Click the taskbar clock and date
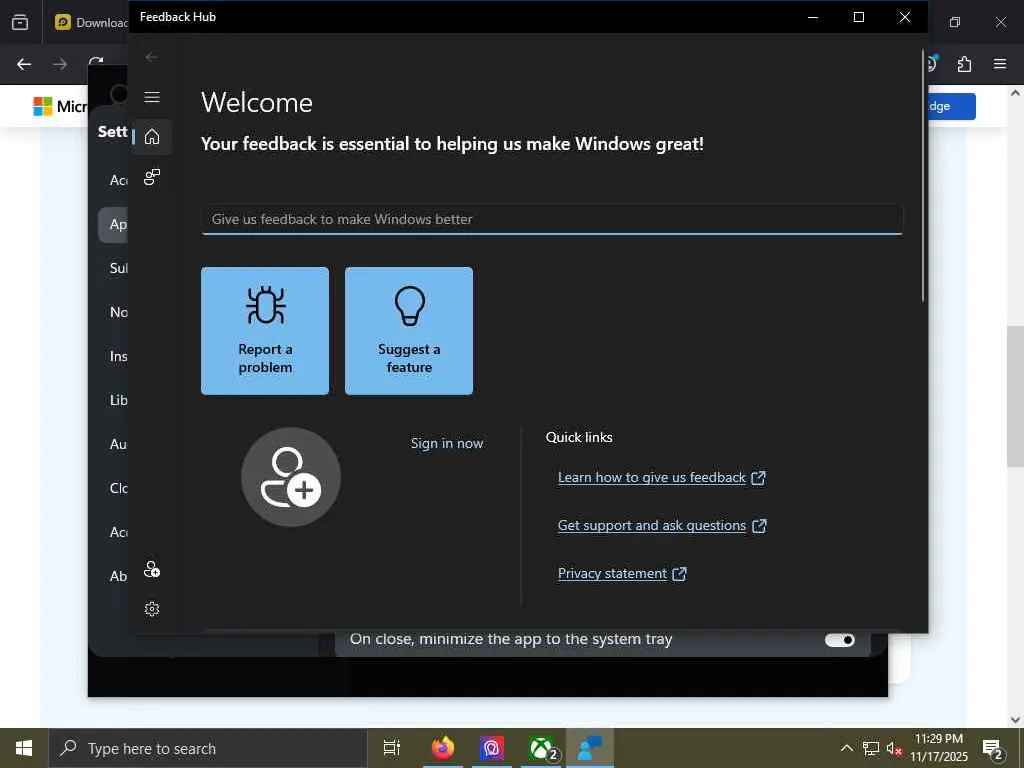Image resolution: width=1024 pixels, height=768 pixels. (x=939, y=748)
